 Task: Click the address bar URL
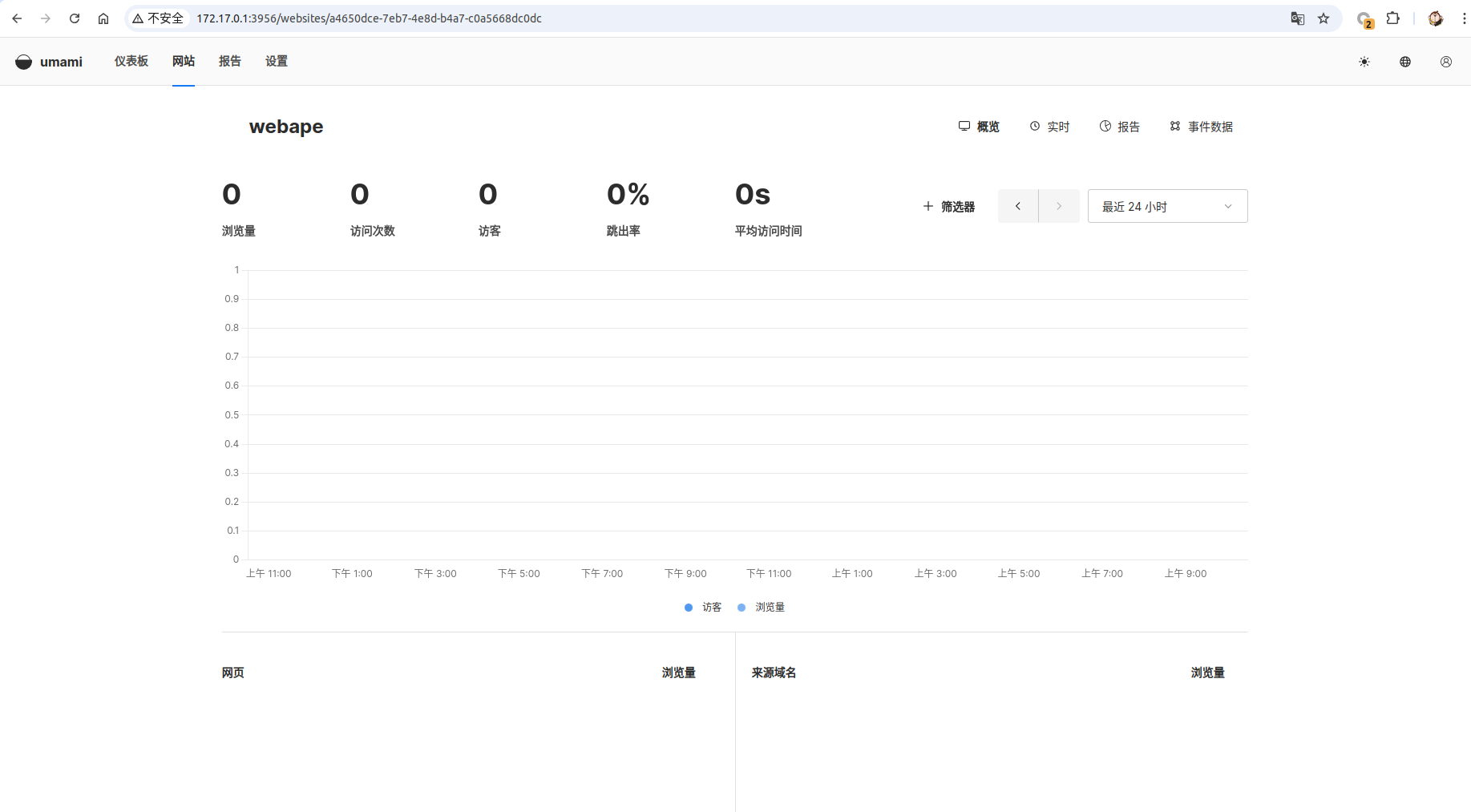369,18
